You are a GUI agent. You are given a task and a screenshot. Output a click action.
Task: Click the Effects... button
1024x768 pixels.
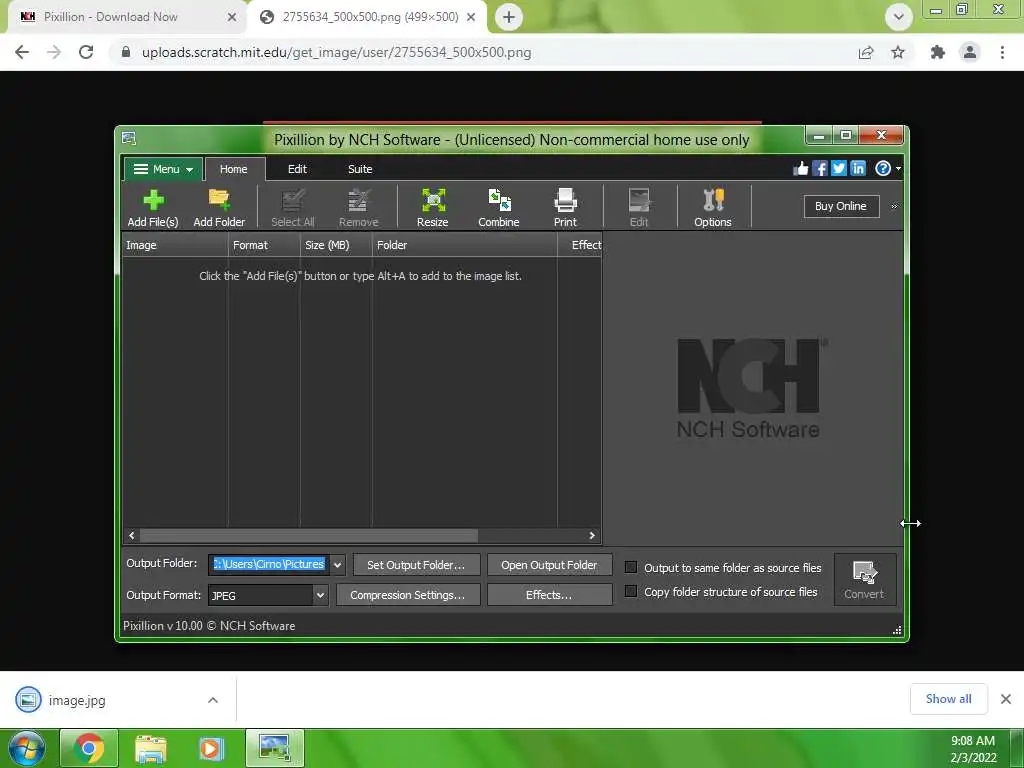click(549, 595)
